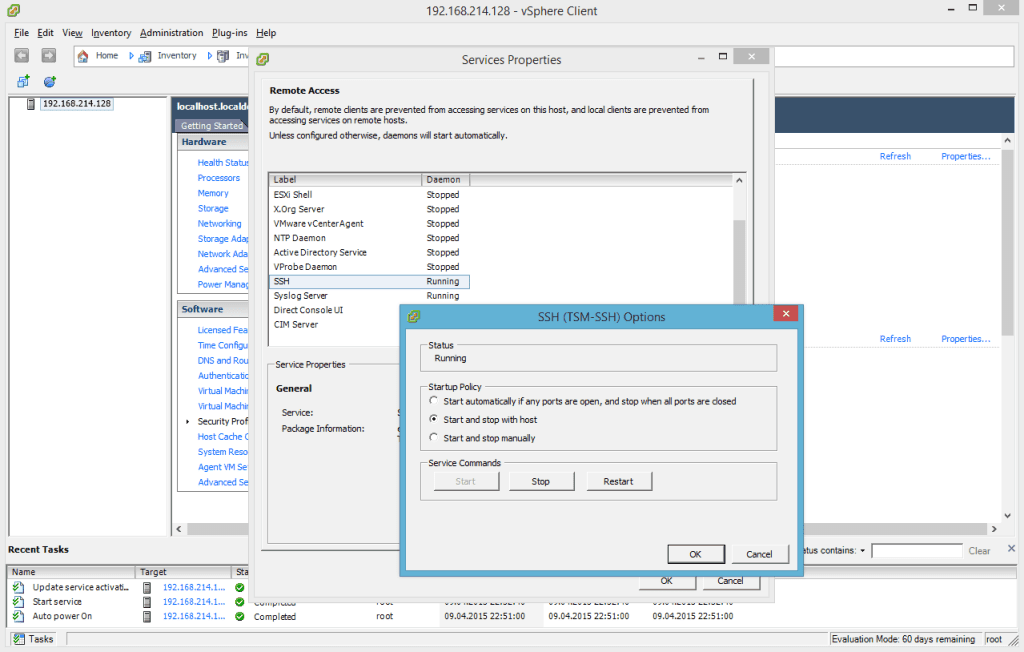The width and height of the screenshot is (1024, 652).
Task: Click Label column header in services list
Action: coord(345,180)
